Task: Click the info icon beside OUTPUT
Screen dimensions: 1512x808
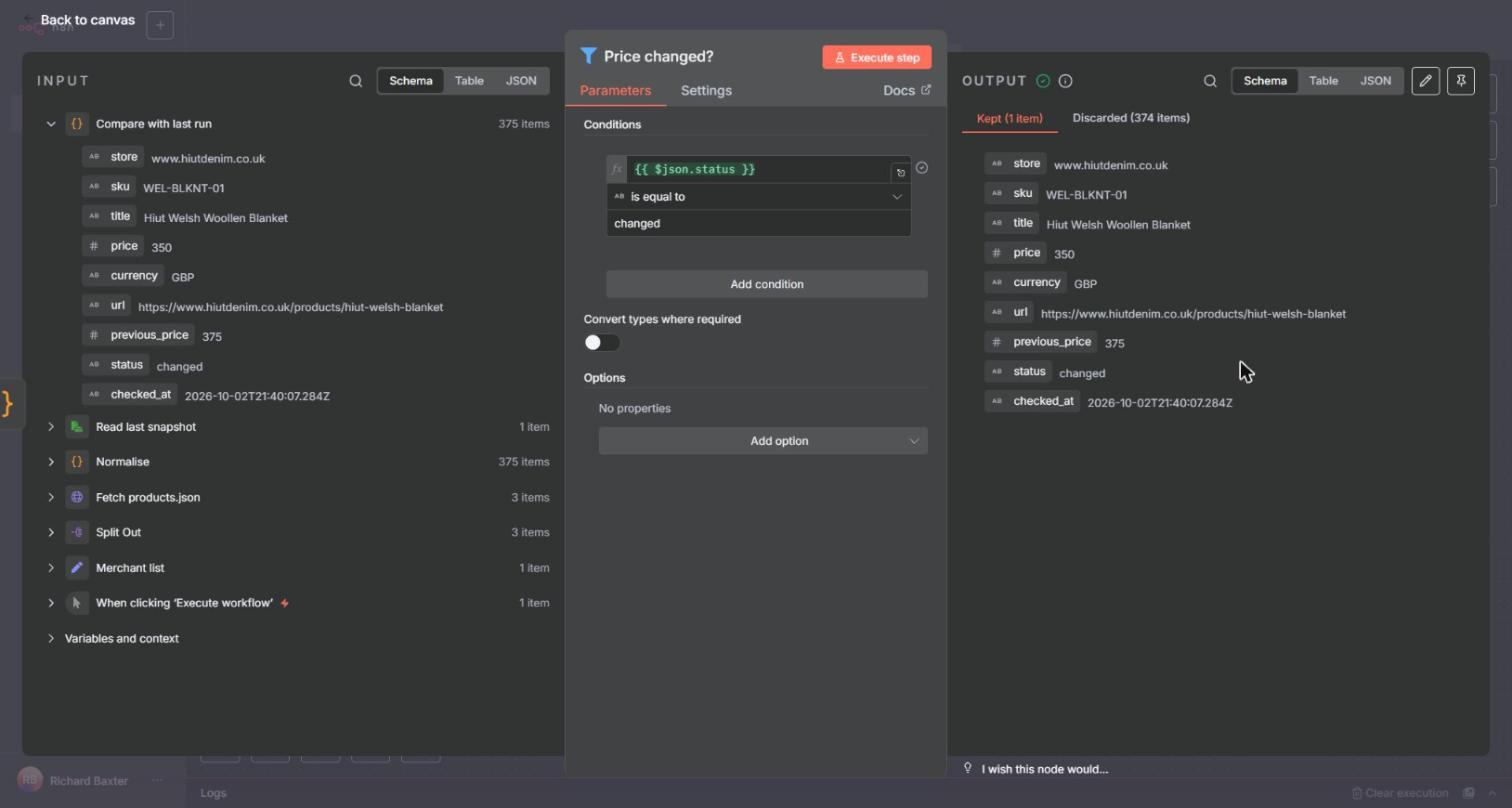Action: pos(1066,81)
